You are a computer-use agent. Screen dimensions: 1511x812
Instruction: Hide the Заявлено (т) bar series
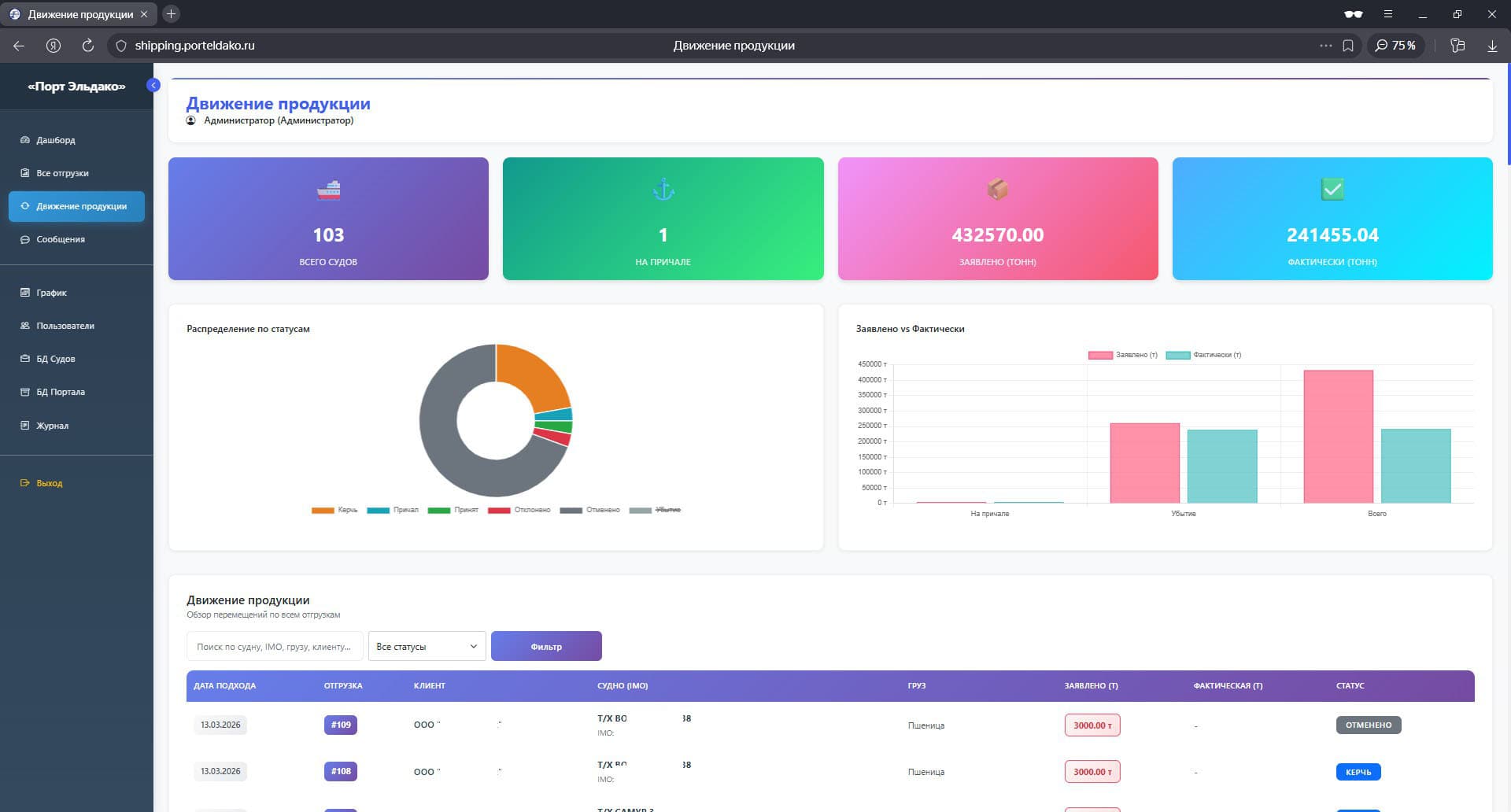click(x=1123, y=355)
